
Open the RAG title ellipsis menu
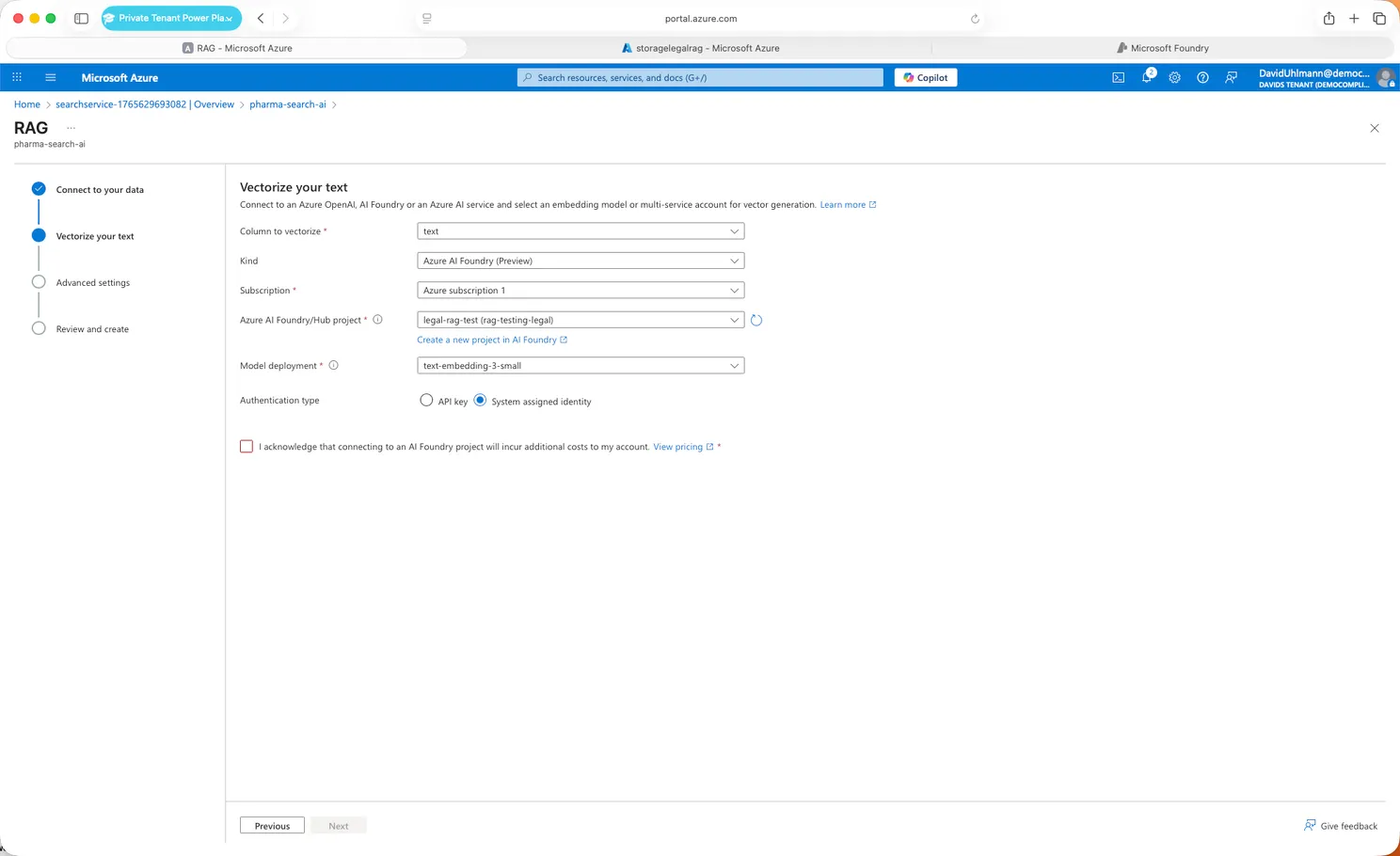[71, 128]
